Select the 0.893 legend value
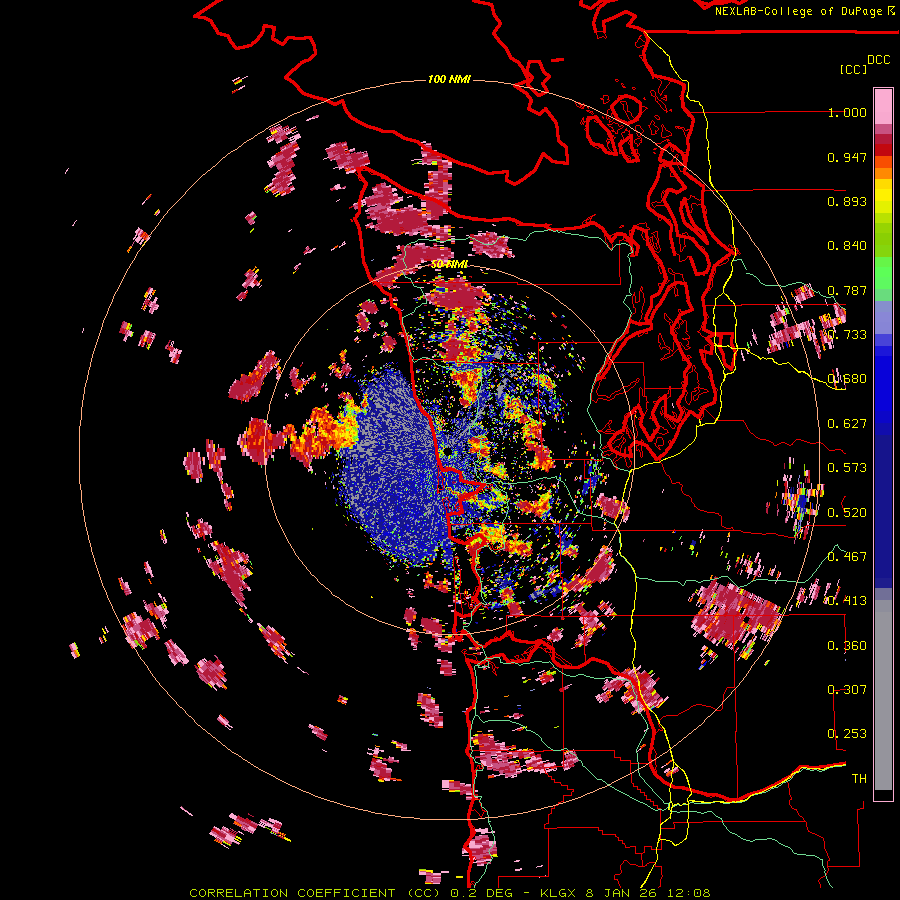 pos(847,201)
